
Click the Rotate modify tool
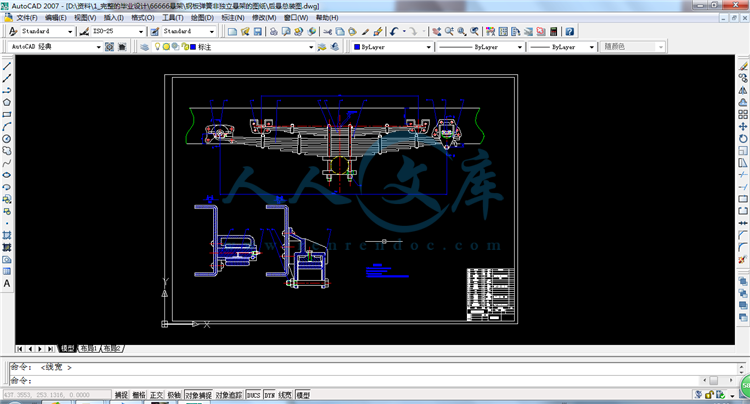743,139
